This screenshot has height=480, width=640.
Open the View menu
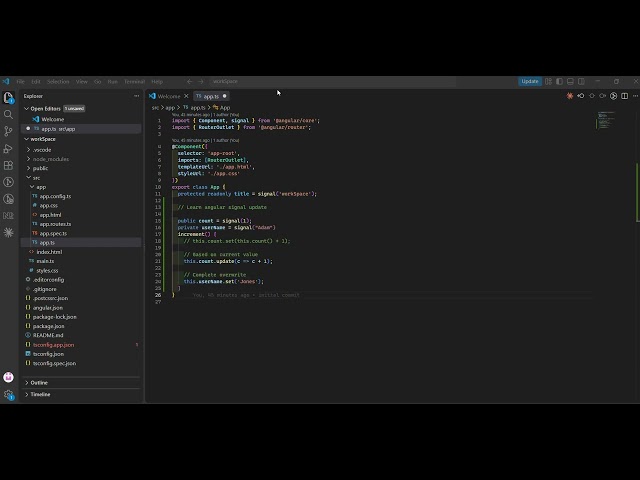click(x=82, y=82)
